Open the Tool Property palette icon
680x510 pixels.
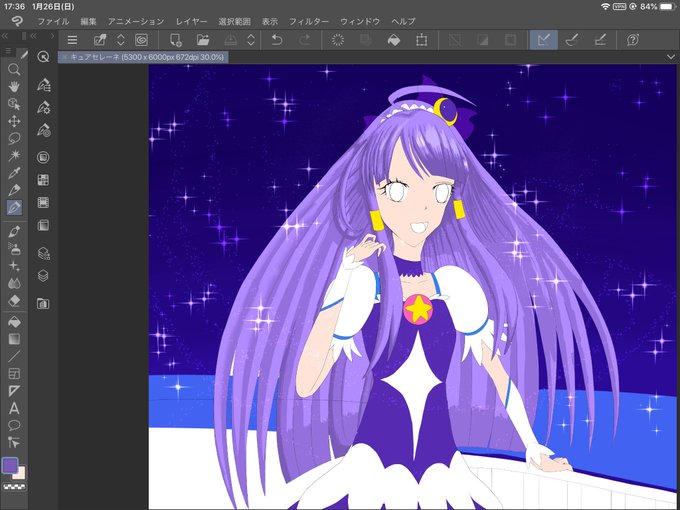(x=43, y=107)
